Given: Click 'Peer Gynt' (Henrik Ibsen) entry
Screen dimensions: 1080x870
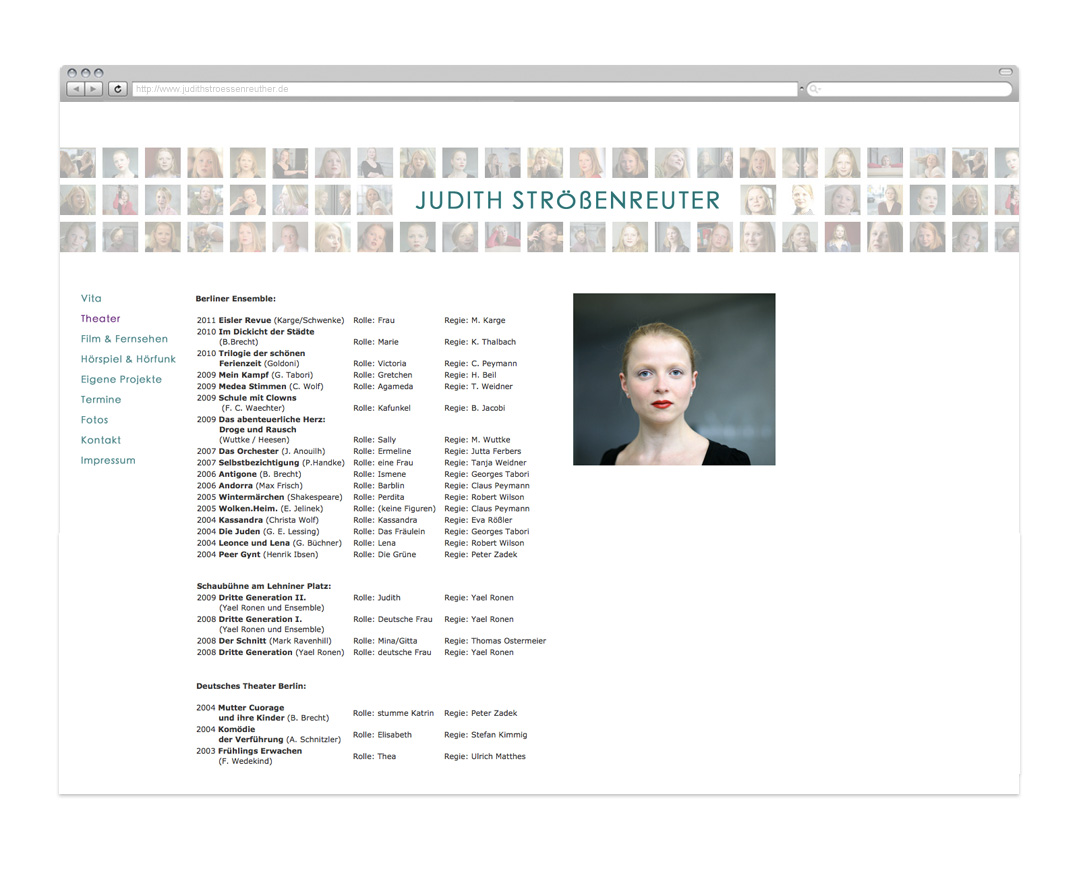Looking at the screenshot, I should click(x=257, y=555).
